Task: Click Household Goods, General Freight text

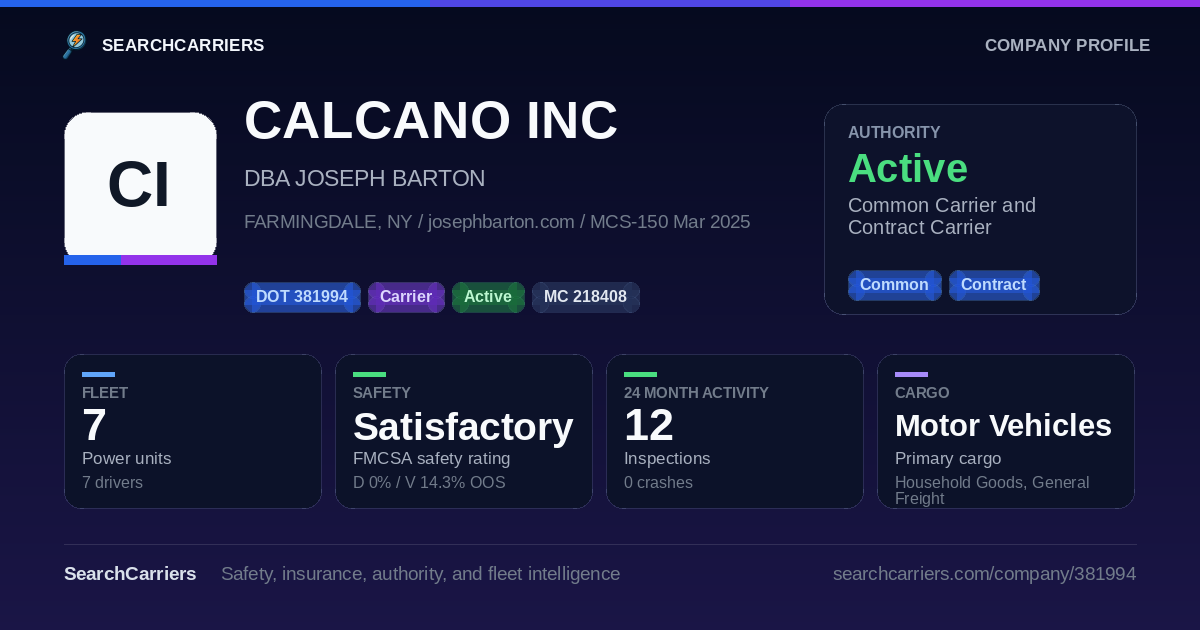Action: point(992,490)
